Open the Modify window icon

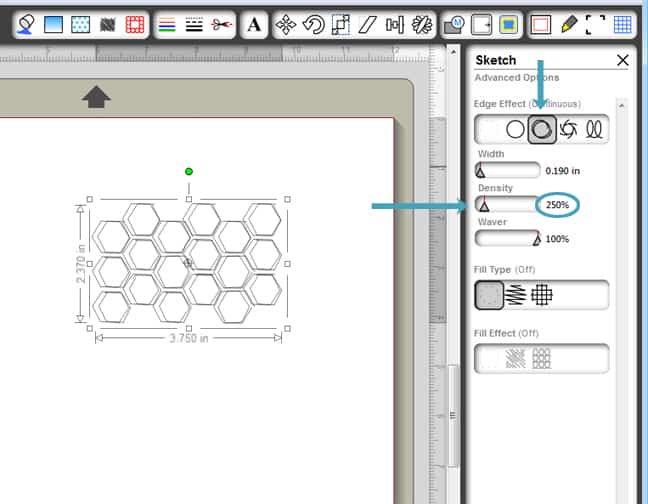coord(454,25)
